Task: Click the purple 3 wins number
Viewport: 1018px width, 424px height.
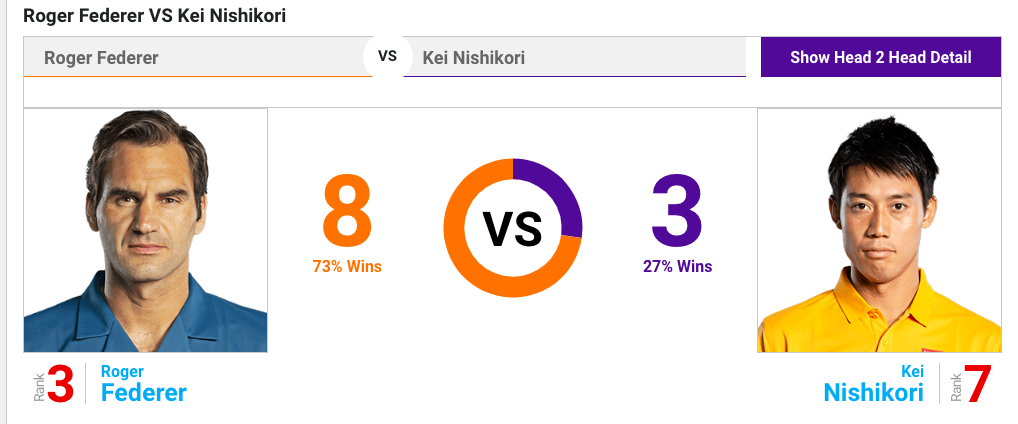Action: click(677, 211)
